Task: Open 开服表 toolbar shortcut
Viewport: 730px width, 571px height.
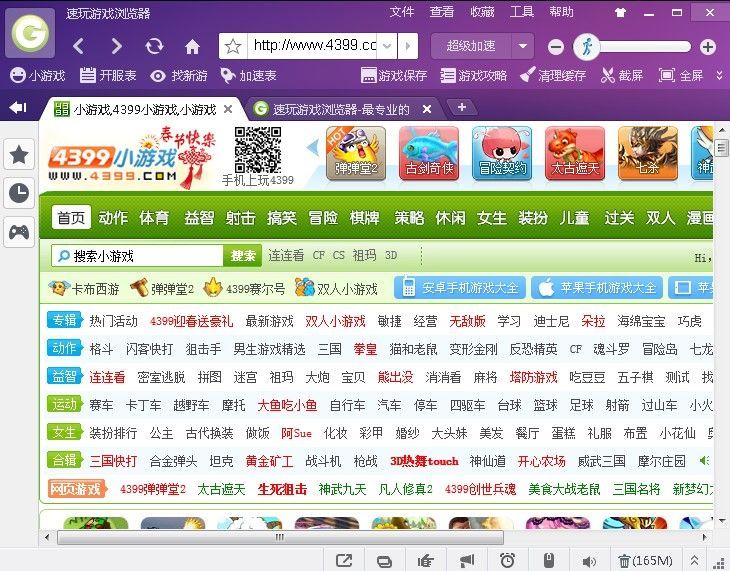Action: 108,75
